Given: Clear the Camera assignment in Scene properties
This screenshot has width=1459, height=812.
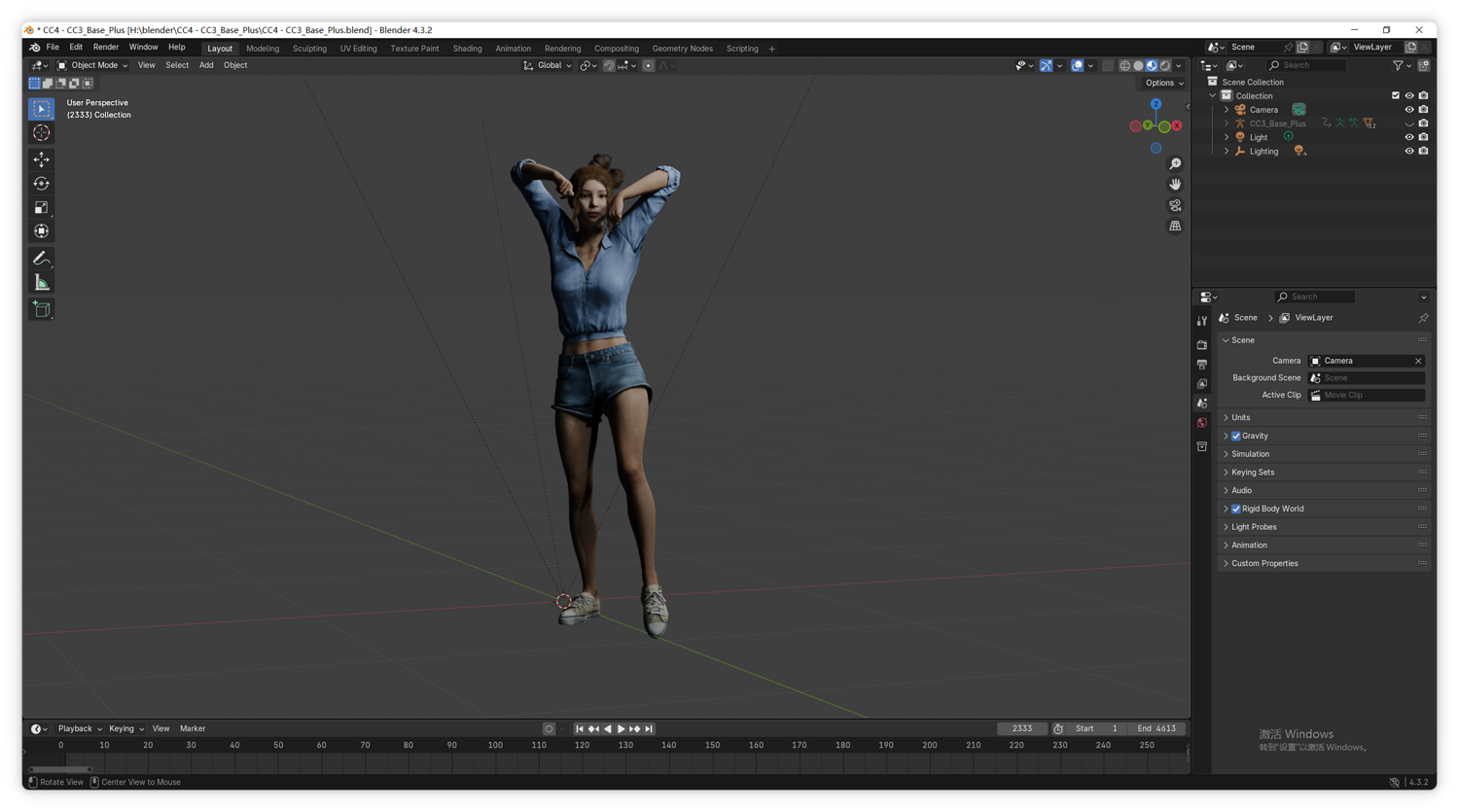Looking at the screenshot, I should (1418, 360).
